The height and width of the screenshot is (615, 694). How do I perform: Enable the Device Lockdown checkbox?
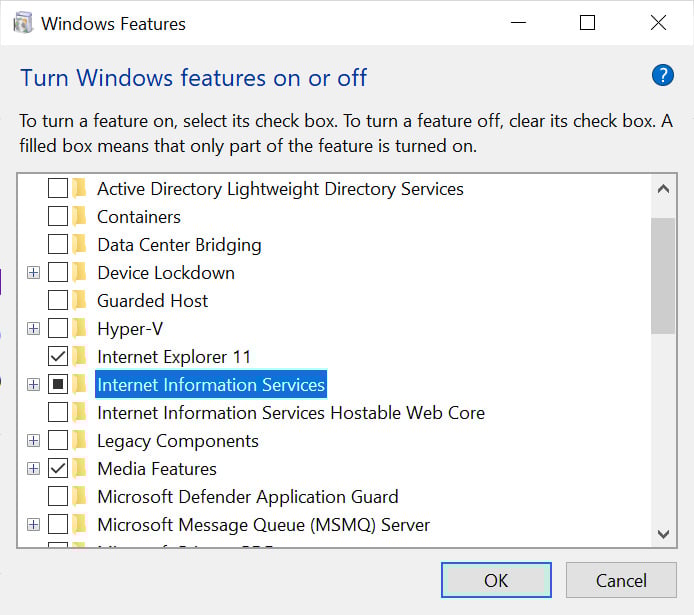(58, 272)
